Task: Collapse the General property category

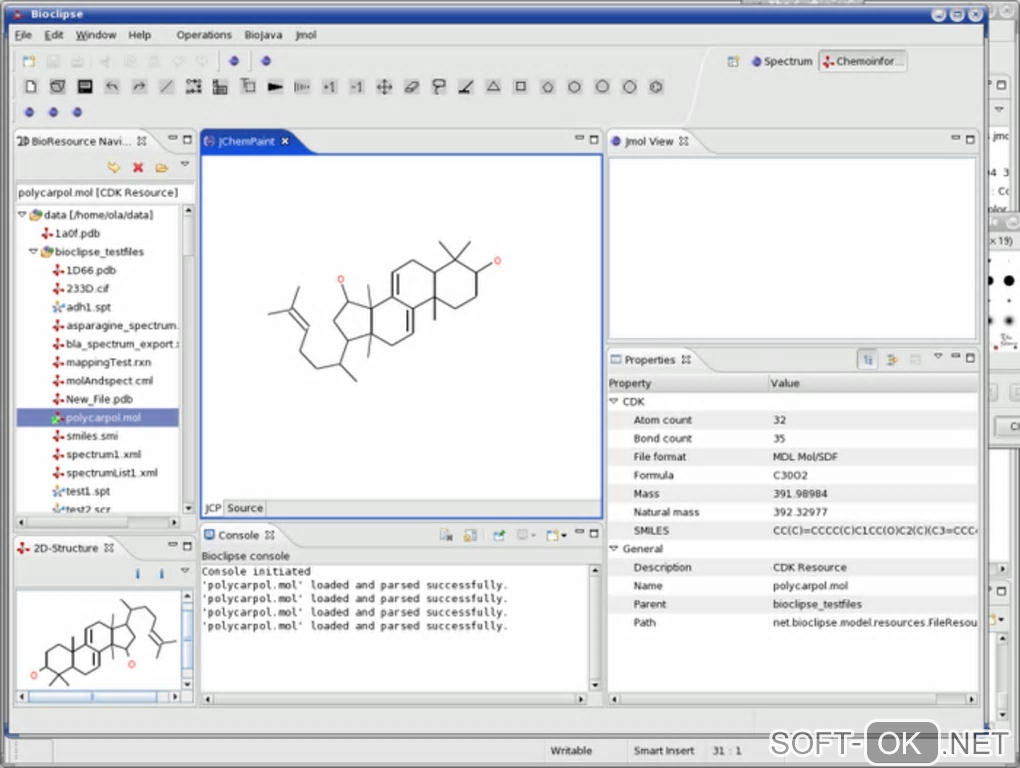Action: [613, 548]
